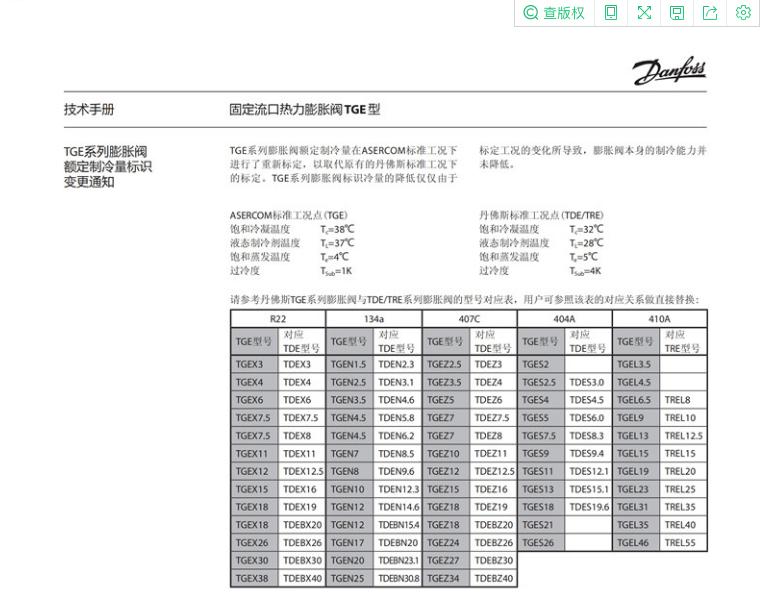Click the 对应 TRE型号 header under 410A
The image size is (770, 605).
tap(683, 341)
